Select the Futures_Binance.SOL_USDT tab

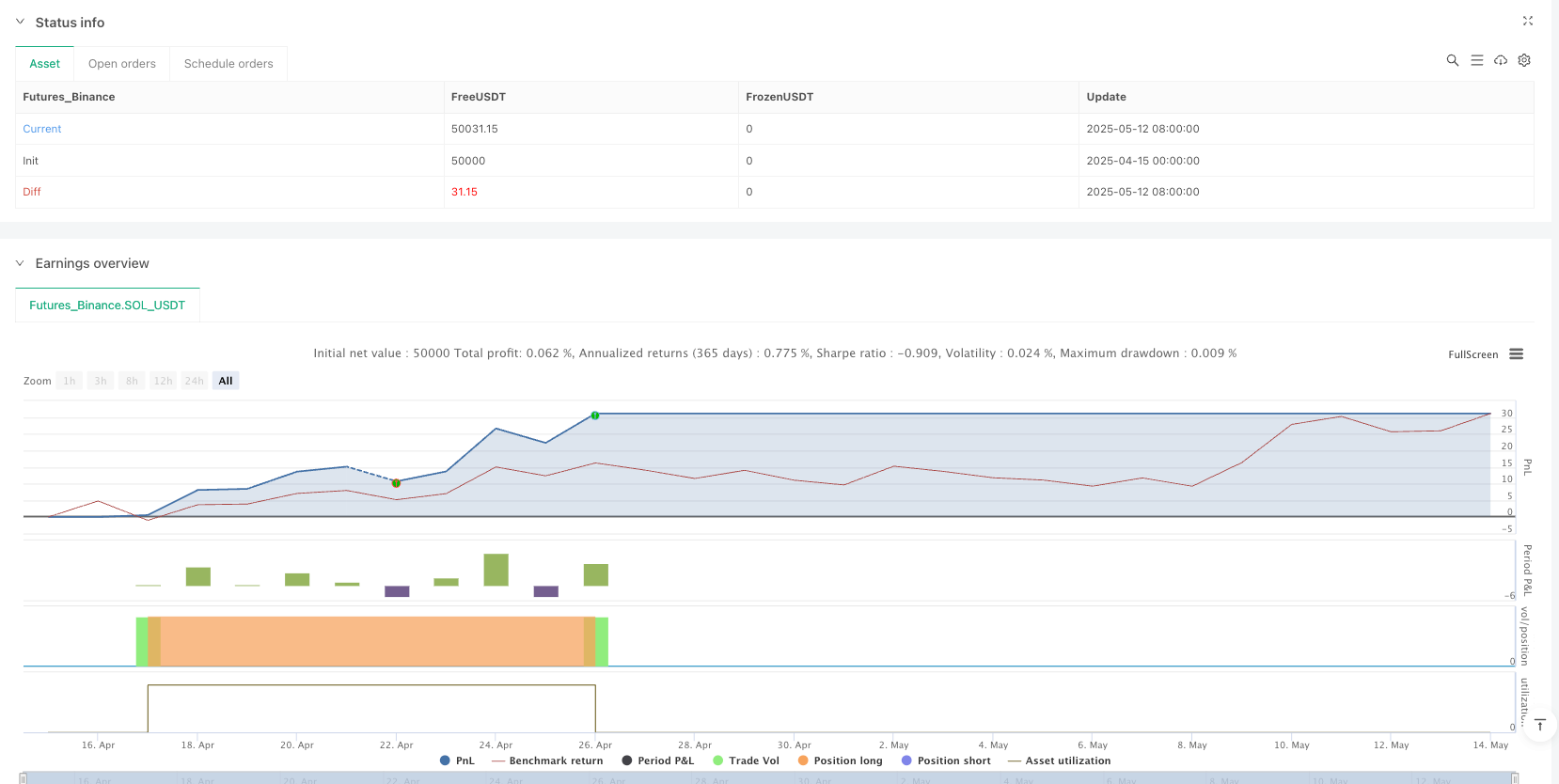pos(107,306)
